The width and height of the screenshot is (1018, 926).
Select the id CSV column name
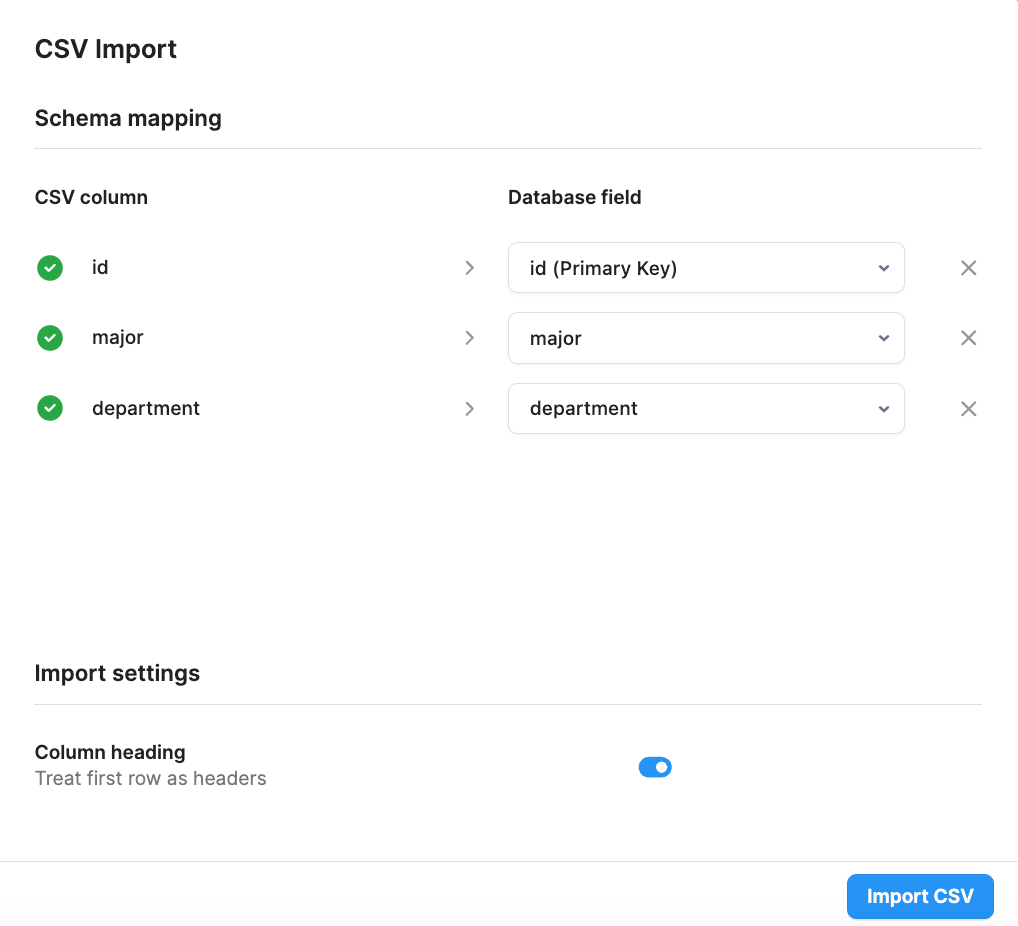click(x=100, y=268)
